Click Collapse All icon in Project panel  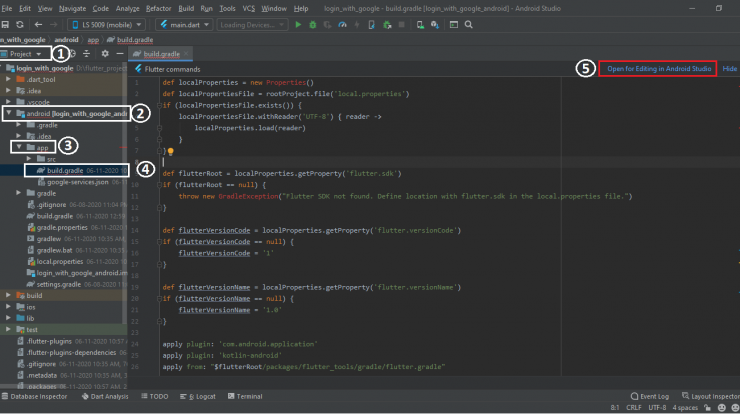pos(86,54)
